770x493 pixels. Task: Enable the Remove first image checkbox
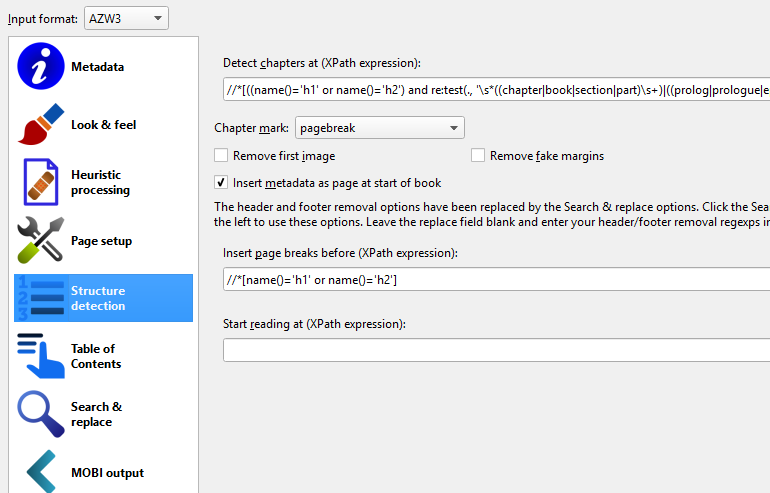pos(221,156)
